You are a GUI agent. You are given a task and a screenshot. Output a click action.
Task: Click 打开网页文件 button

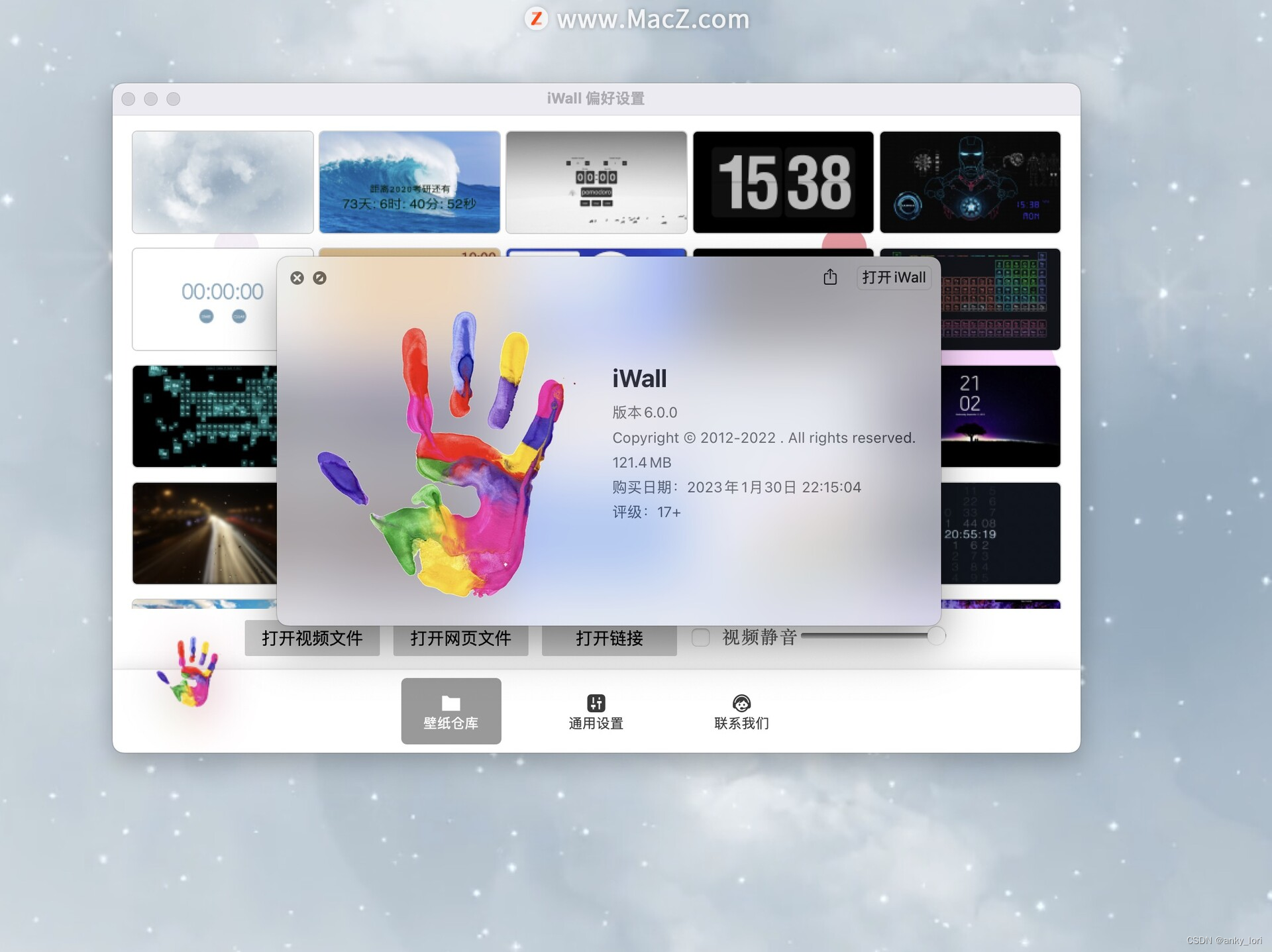[x=460, y=639]
